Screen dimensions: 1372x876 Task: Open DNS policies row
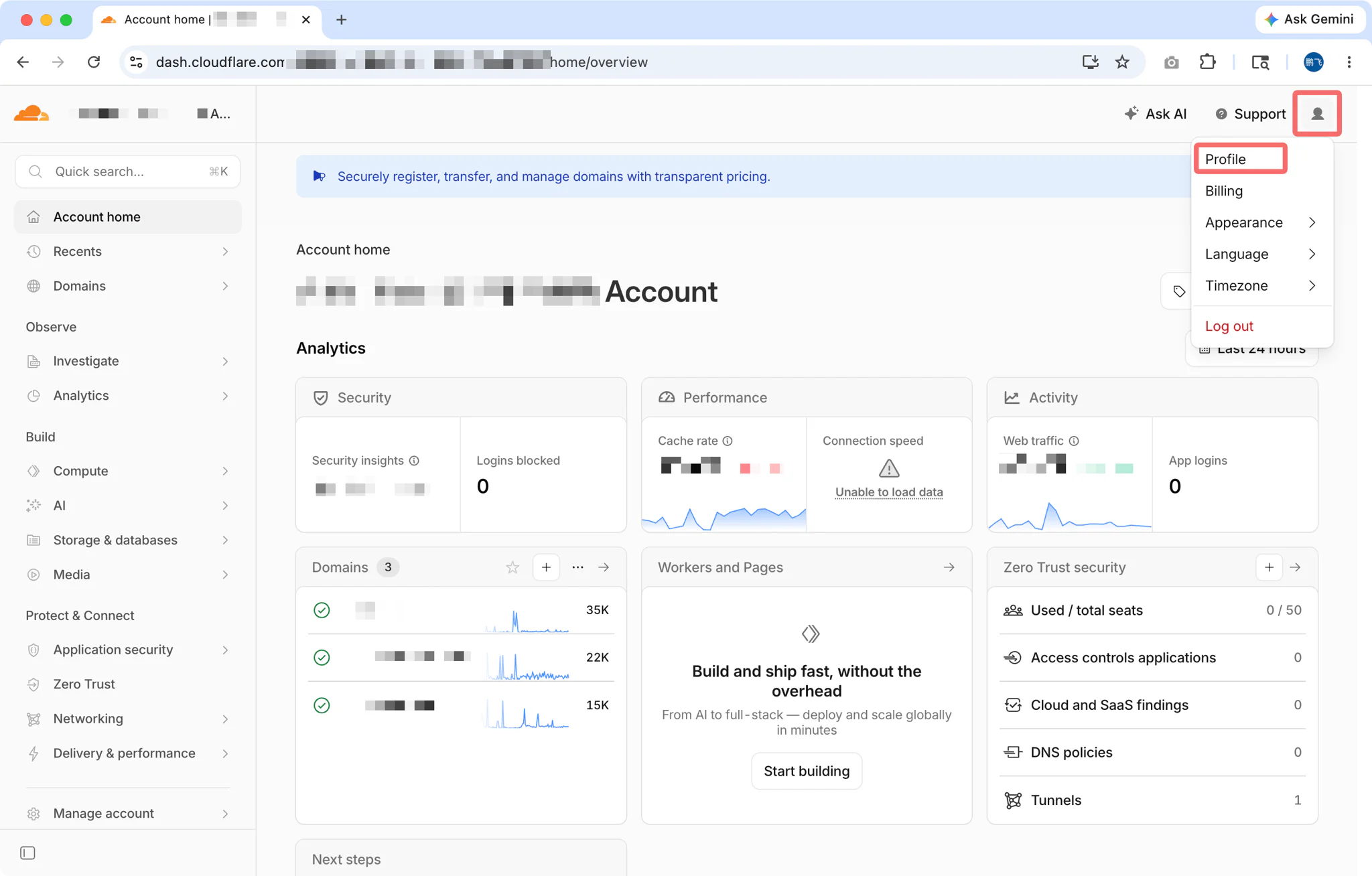point(1152,752)
